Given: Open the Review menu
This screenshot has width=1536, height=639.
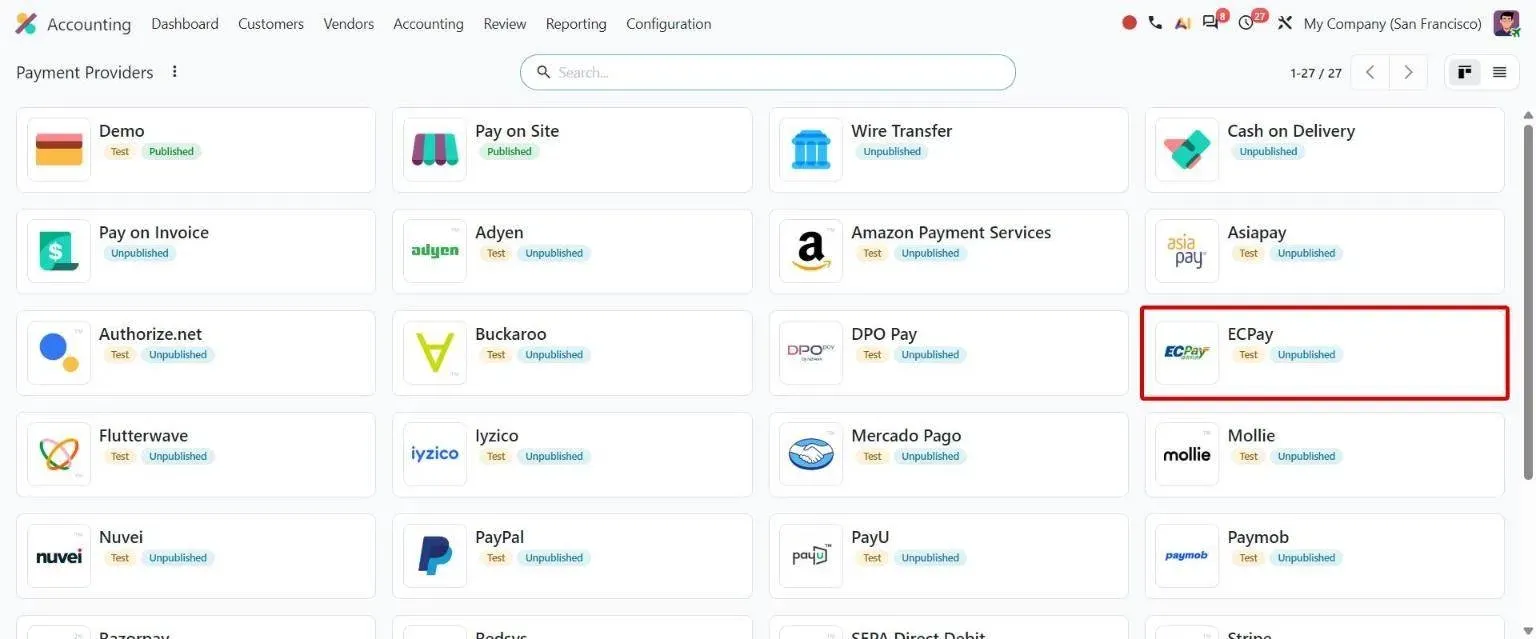Looking at the screenshot, I should pos(505,23).
